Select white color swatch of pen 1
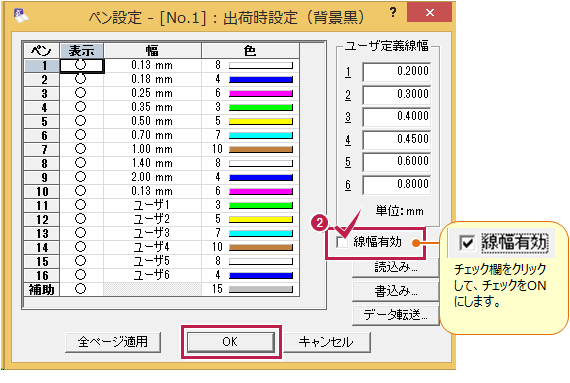Image resolution: width=570 pixels, height=383 pixels. pos(261,65)
